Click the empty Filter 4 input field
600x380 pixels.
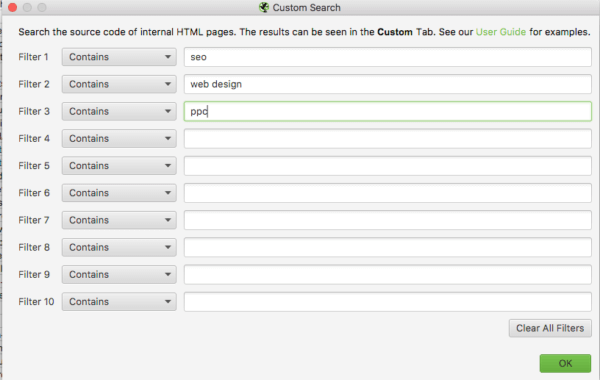[x=388, y=139]
